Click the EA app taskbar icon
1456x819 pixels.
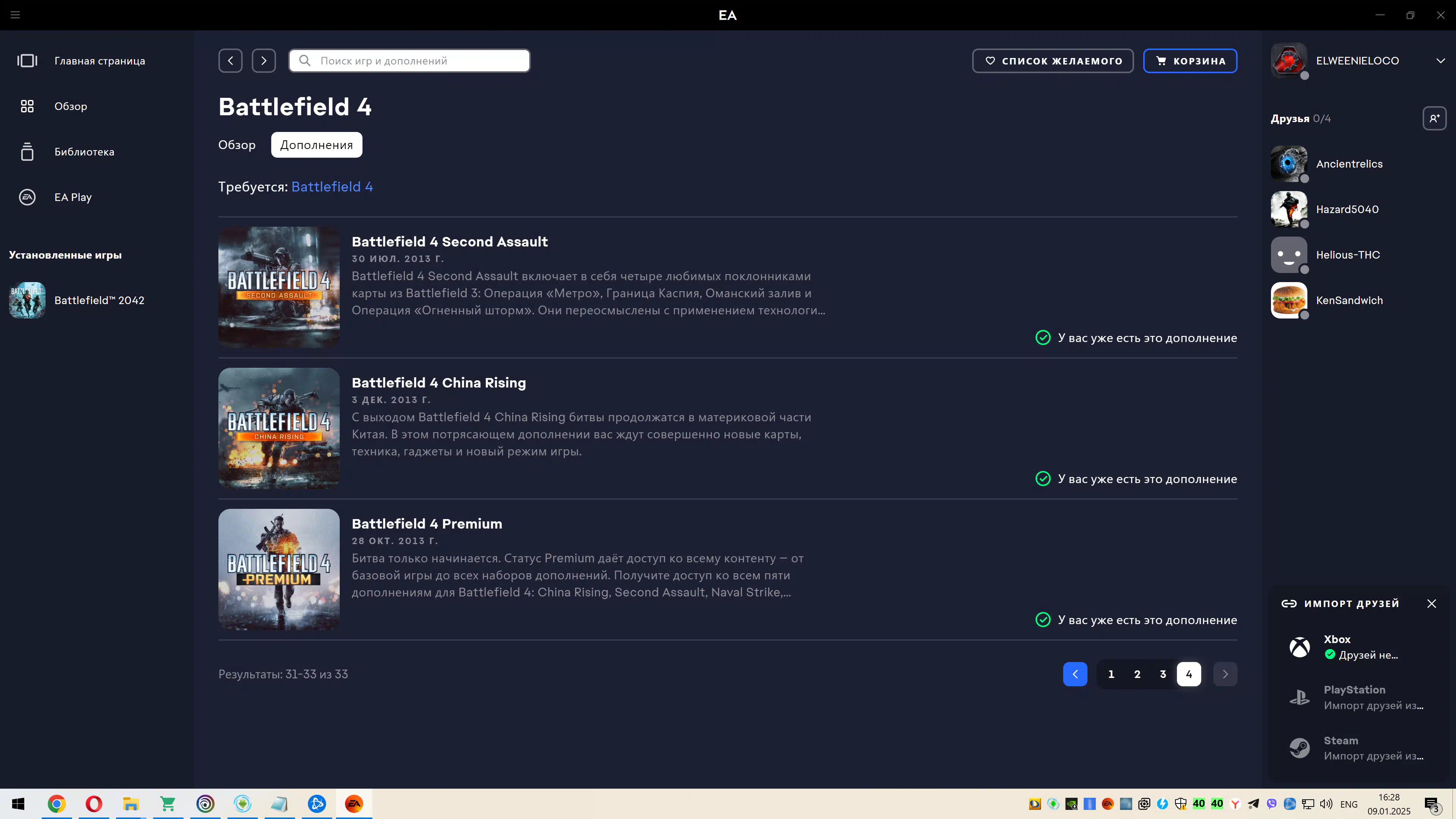pyautogui.click(x=354, y=804)
